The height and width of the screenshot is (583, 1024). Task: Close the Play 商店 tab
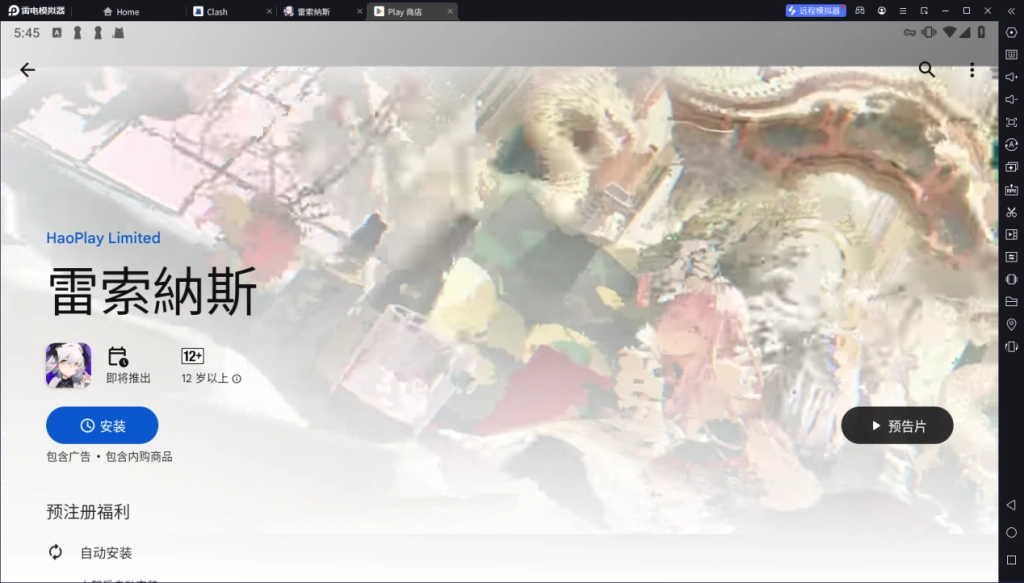(449, 11)
